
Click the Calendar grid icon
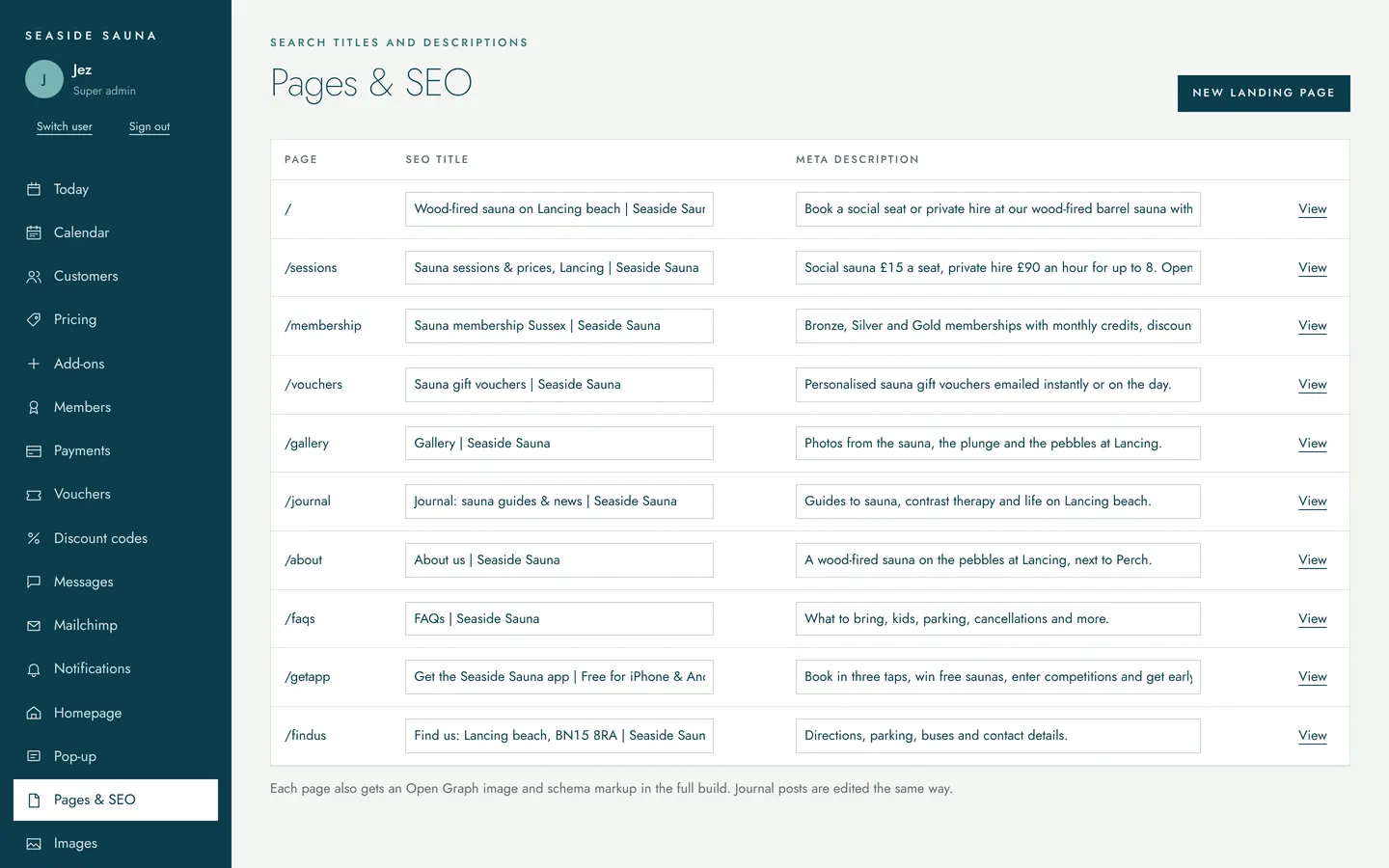(x=34, y=232)
